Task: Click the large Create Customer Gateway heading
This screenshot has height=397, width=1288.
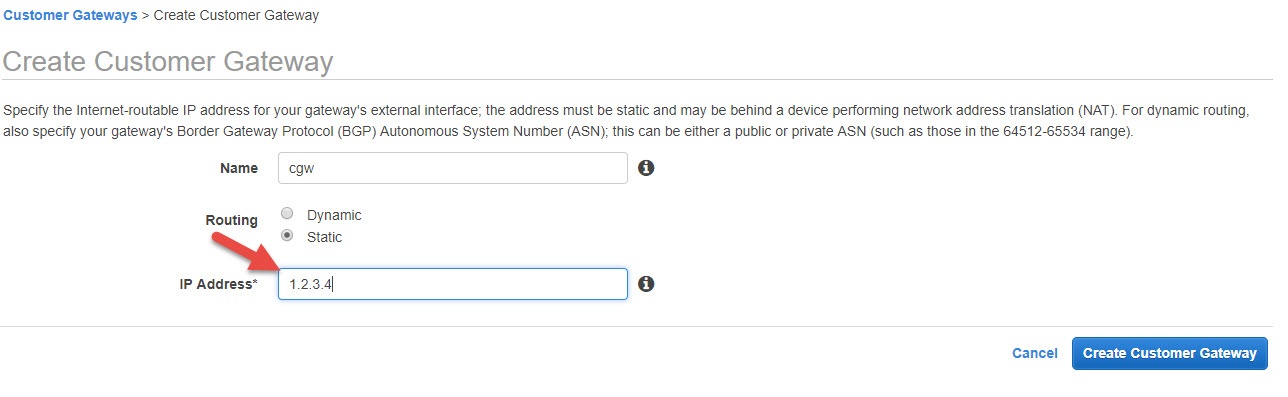Action: pos(168,61)
